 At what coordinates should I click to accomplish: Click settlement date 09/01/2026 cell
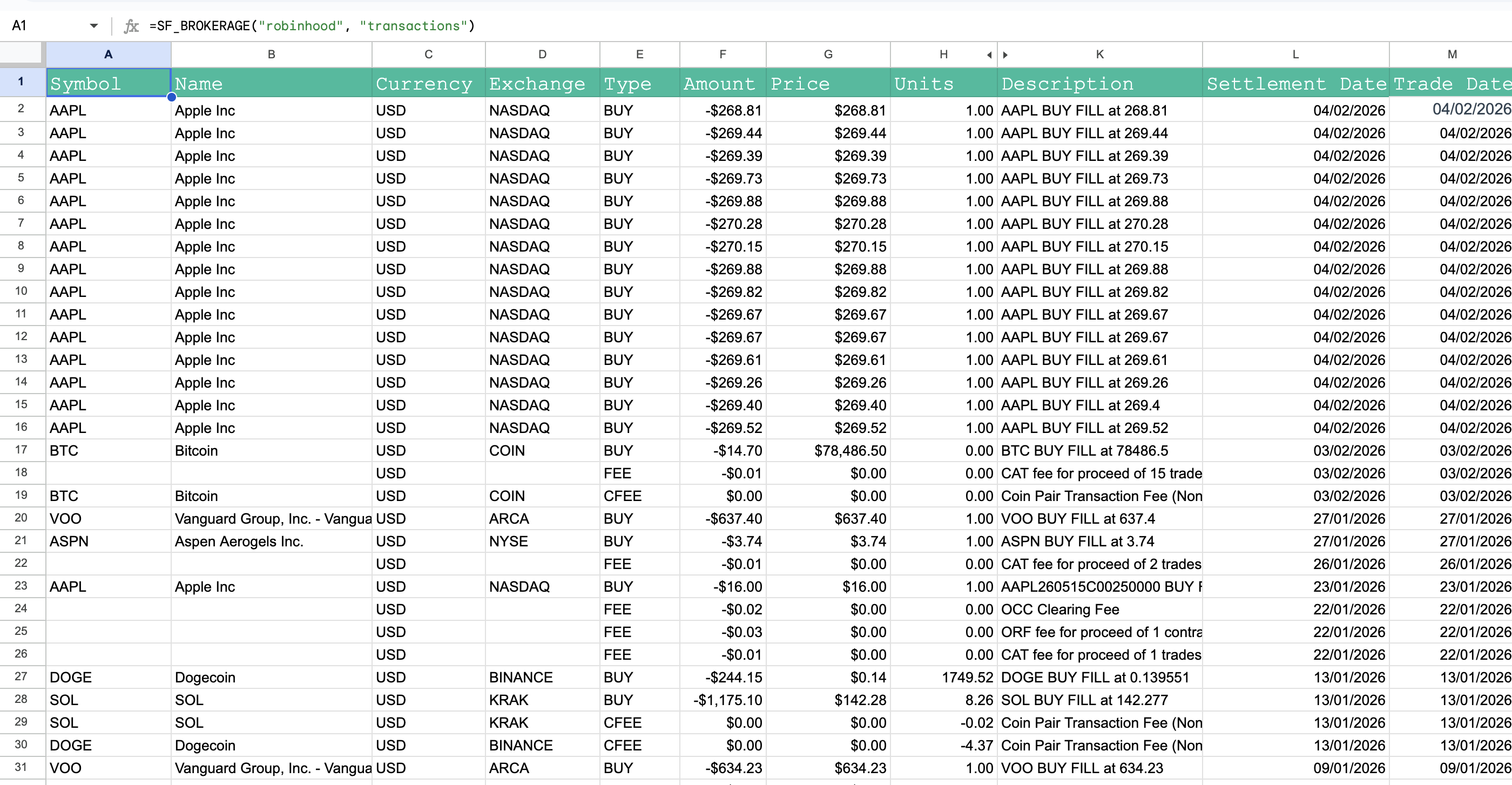[x=1295, y=768]
